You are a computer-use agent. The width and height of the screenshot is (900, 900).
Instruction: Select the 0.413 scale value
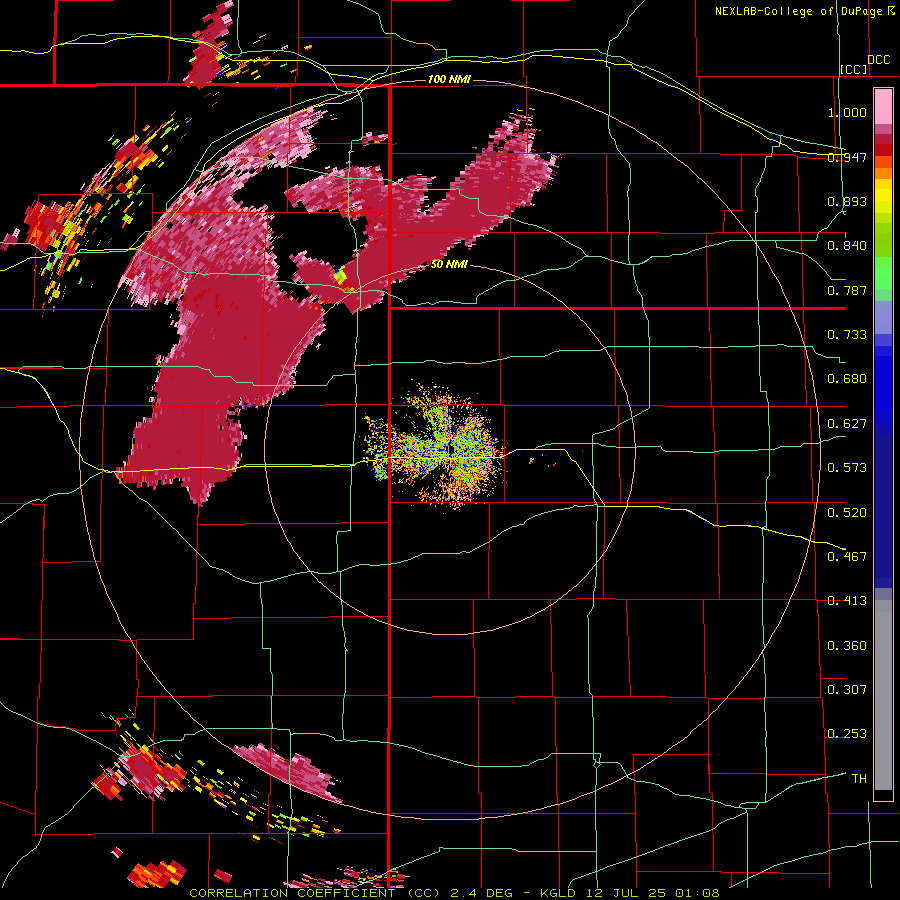(847, 601)
